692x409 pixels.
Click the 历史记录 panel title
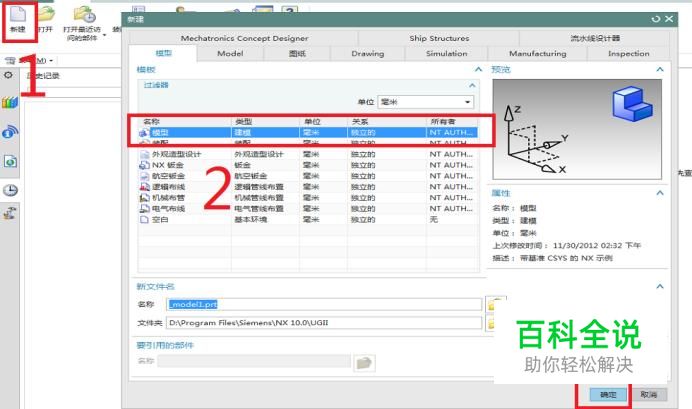(43, 75)
